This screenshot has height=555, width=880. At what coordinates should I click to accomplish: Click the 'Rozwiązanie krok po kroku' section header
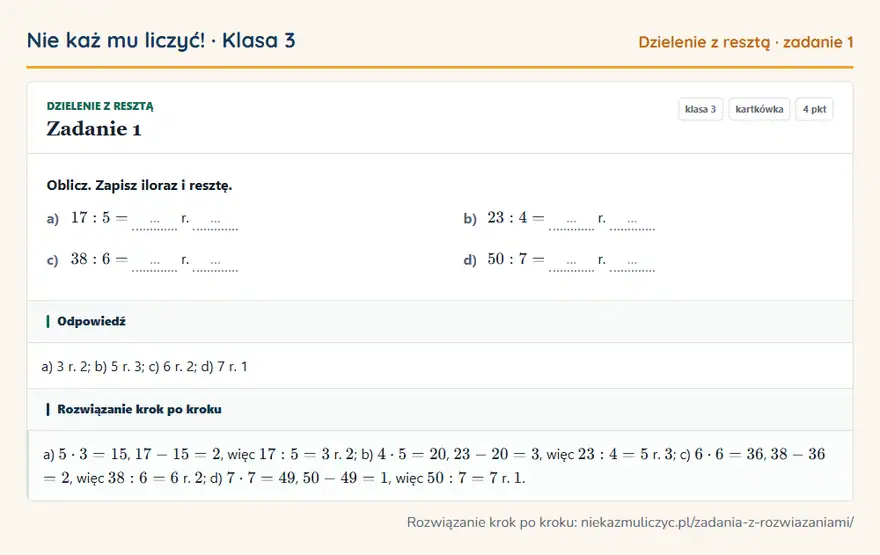pos(440,409)
